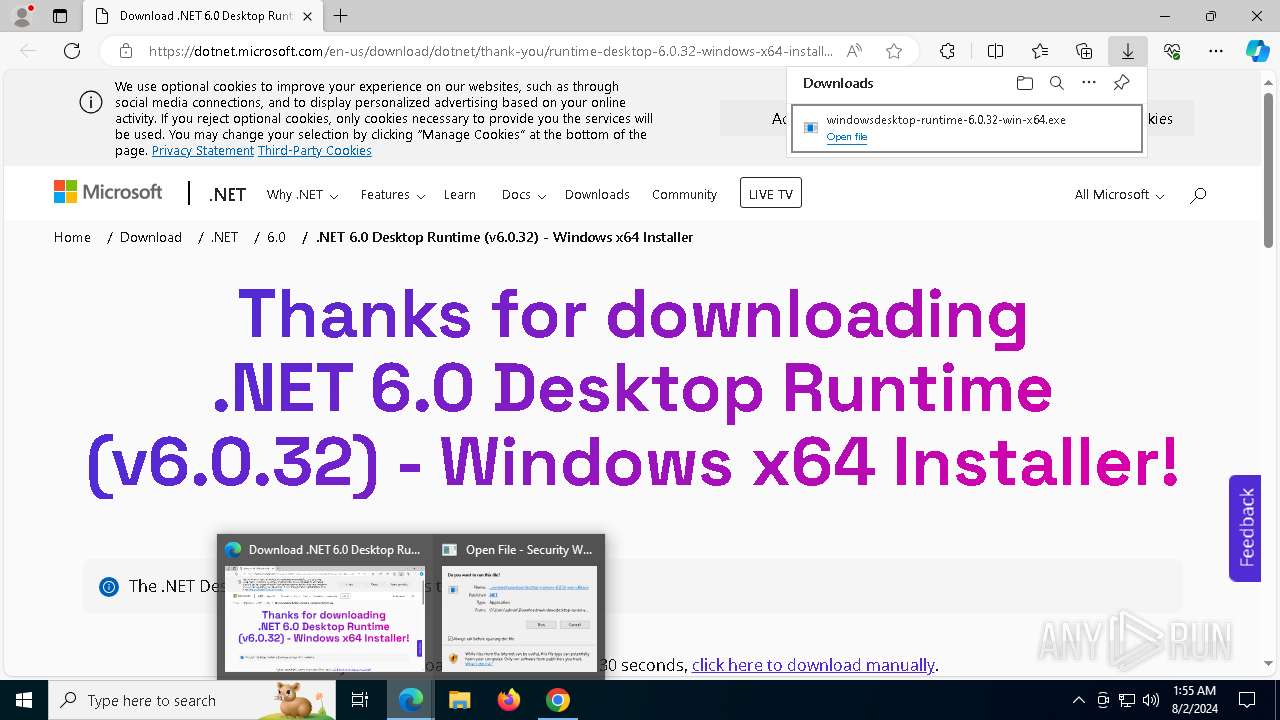Screen dimensions: 1280x720
Task: Expand Docs dropdown menu
Action: (523, 195)
